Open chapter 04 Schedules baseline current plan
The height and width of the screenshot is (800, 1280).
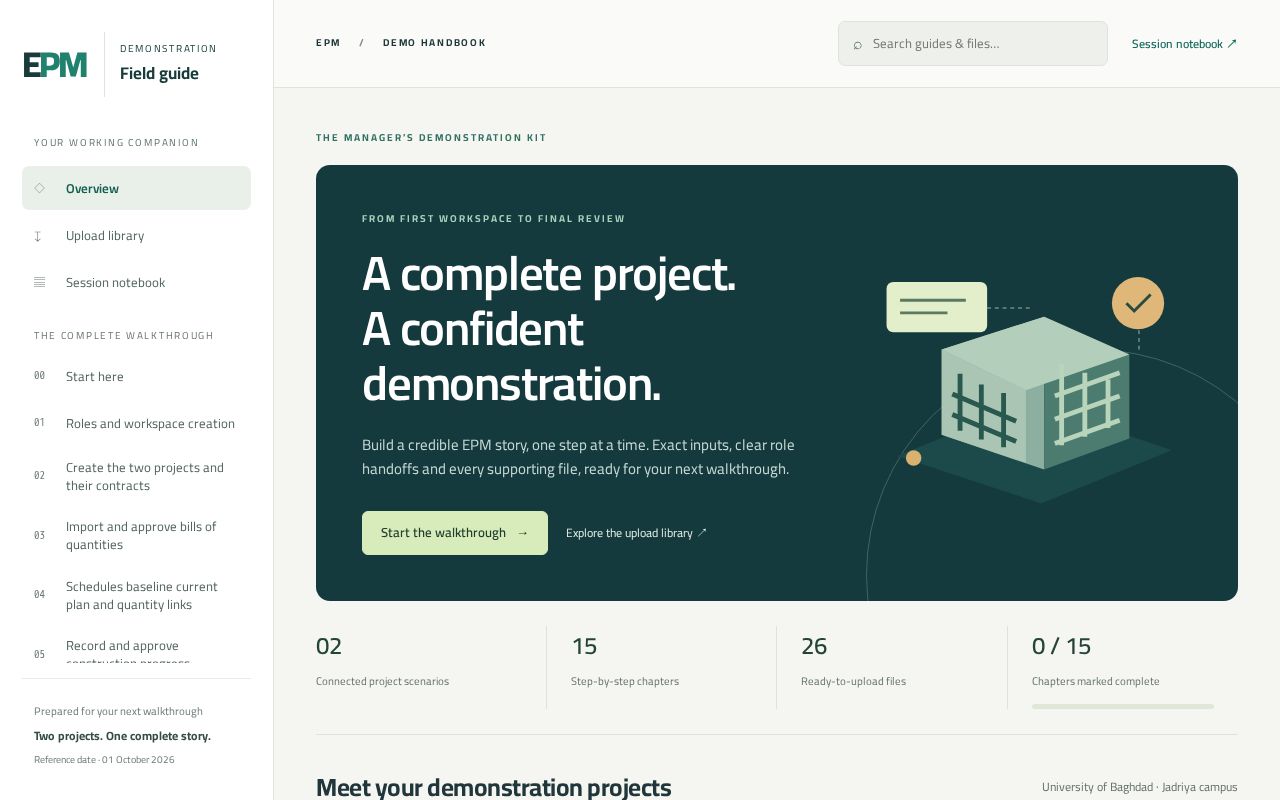136,595
